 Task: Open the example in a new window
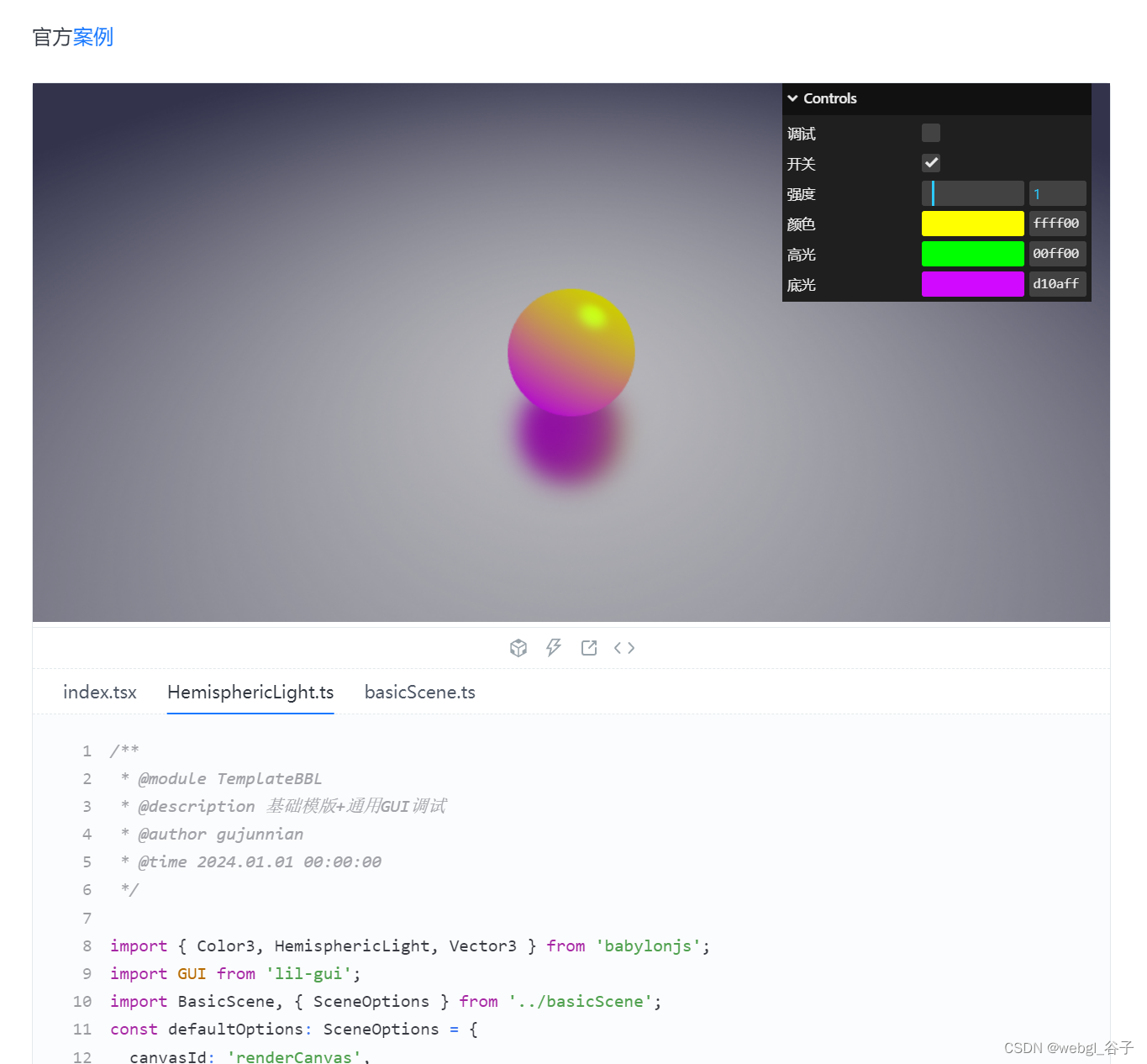coord(588,647)
